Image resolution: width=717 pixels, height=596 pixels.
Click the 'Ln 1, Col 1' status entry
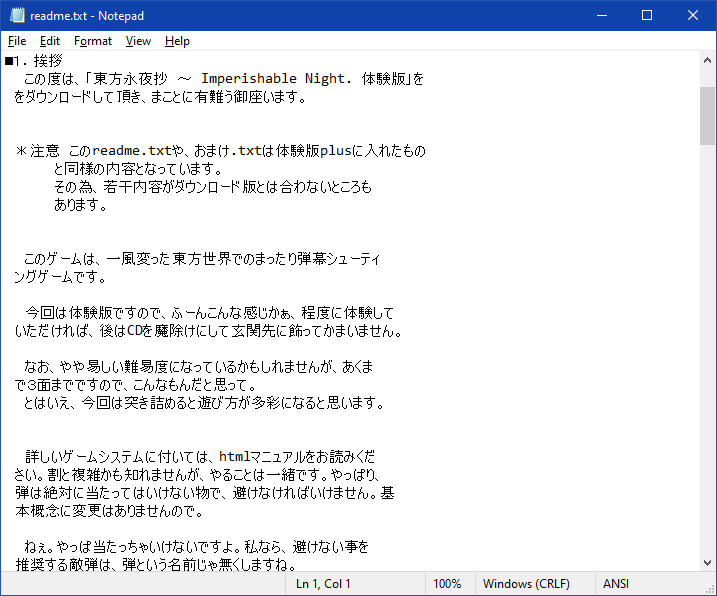click(323, 584)
